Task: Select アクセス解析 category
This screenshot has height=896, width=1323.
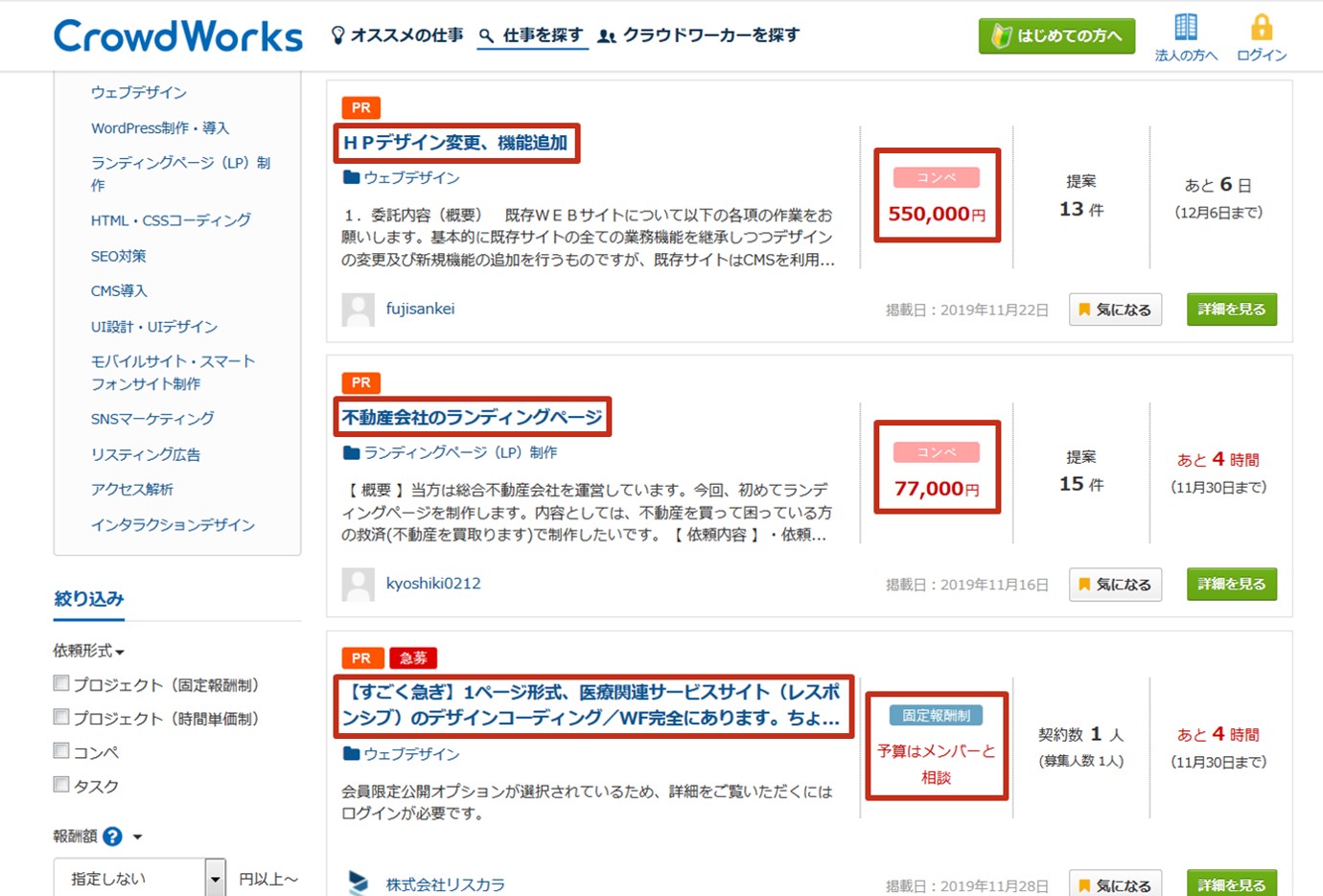Action: (132, 490)
